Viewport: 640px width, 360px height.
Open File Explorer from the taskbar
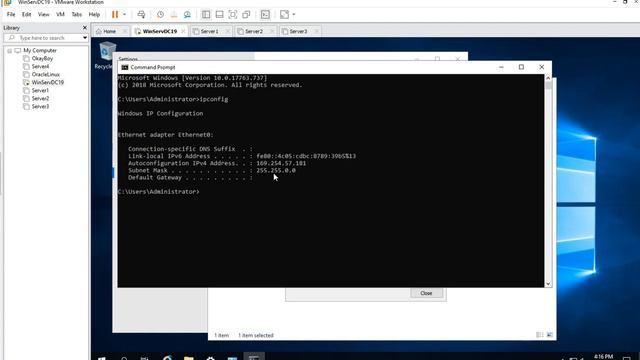[x=189, y=358]
